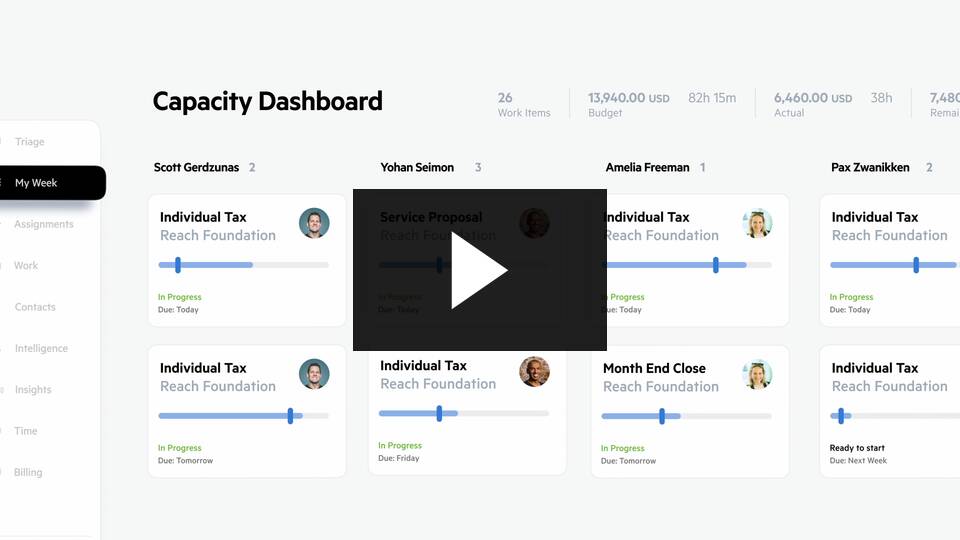Click Scott Gerdzunas avatar on top card

[x=314, y=223]
